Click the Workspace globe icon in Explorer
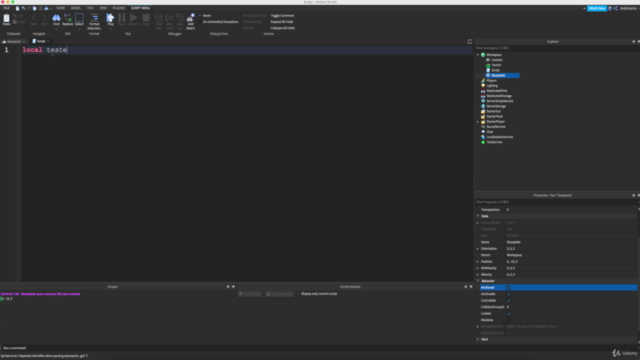Screen dimensions: 640x360 [483, 55]
